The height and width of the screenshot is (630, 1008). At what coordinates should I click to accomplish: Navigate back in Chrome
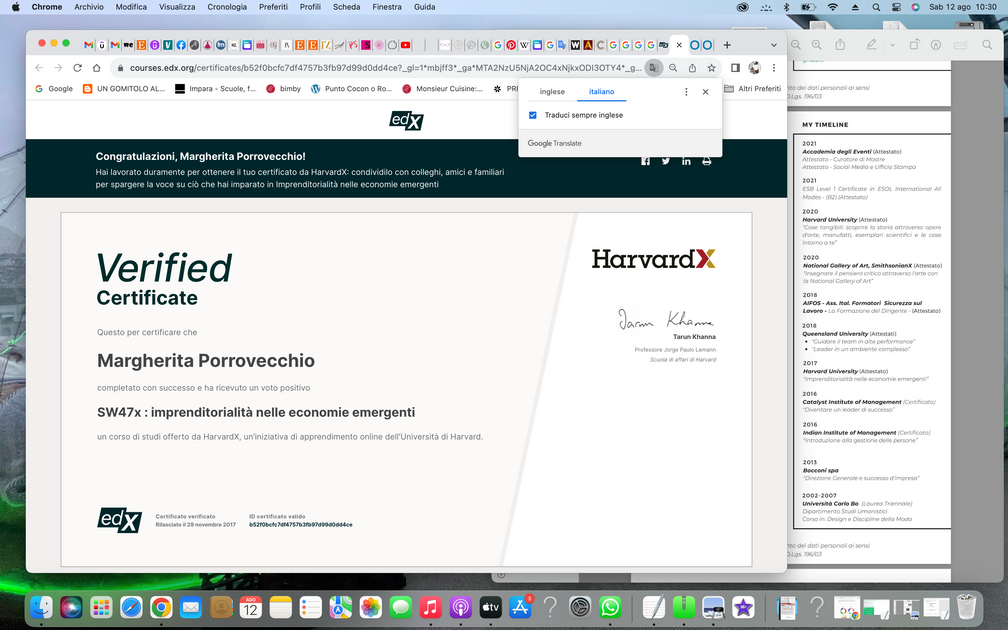tap(39, 68)
